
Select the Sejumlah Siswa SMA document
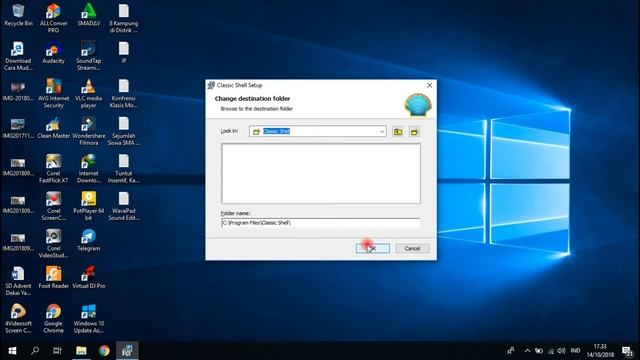pyautogui.click(x=124, y=131)
